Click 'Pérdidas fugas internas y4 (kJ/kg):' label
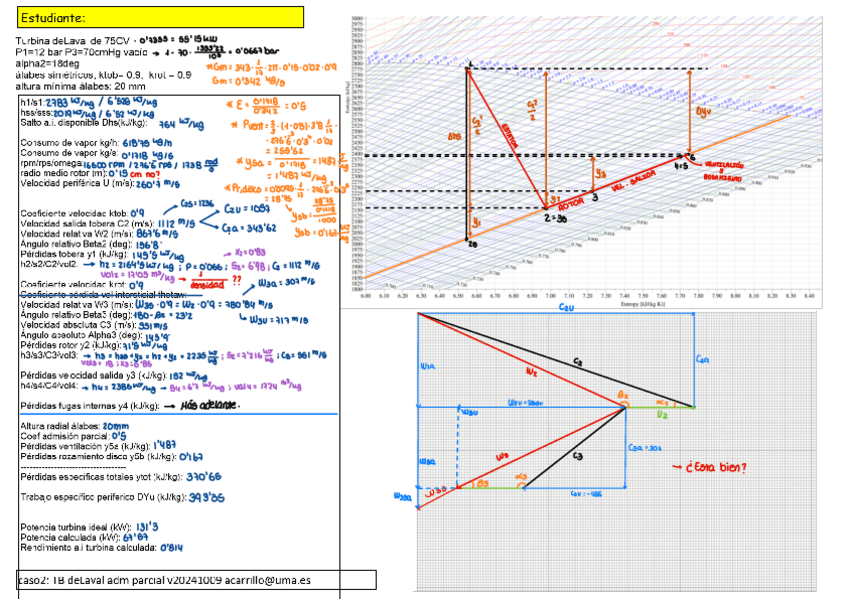This screenshot has width=848, height=599. tap(90, 406)
